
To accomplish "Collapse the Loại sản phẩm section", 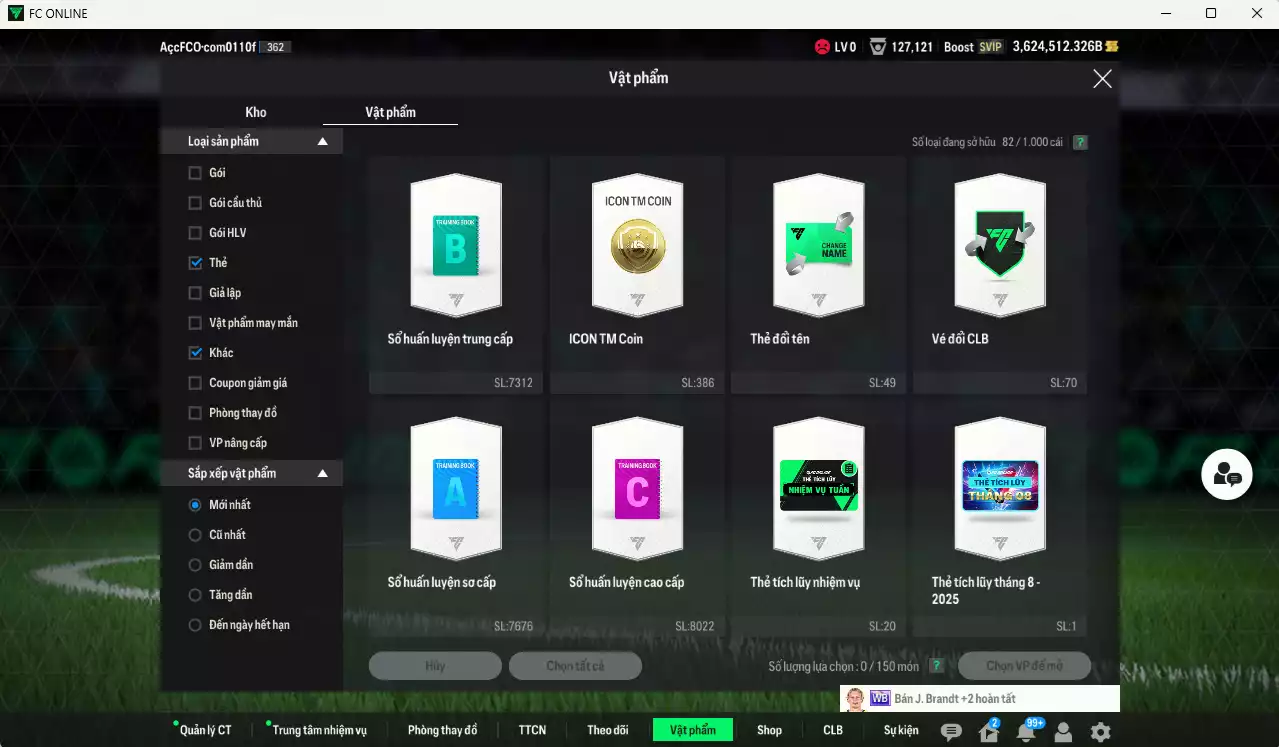I will [x=322, y=142].
